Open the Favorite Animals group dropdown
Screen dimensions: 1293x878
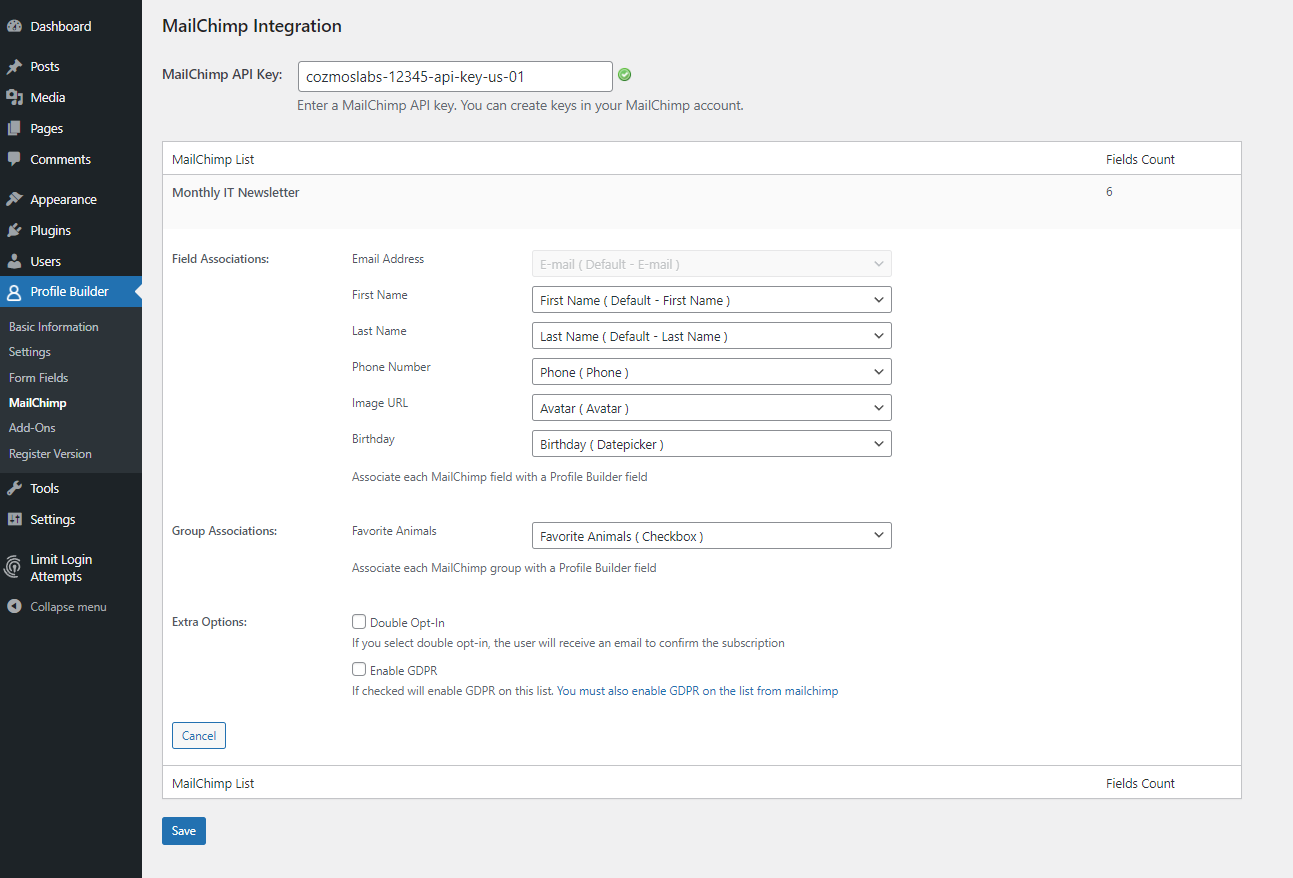coord(711,536)
